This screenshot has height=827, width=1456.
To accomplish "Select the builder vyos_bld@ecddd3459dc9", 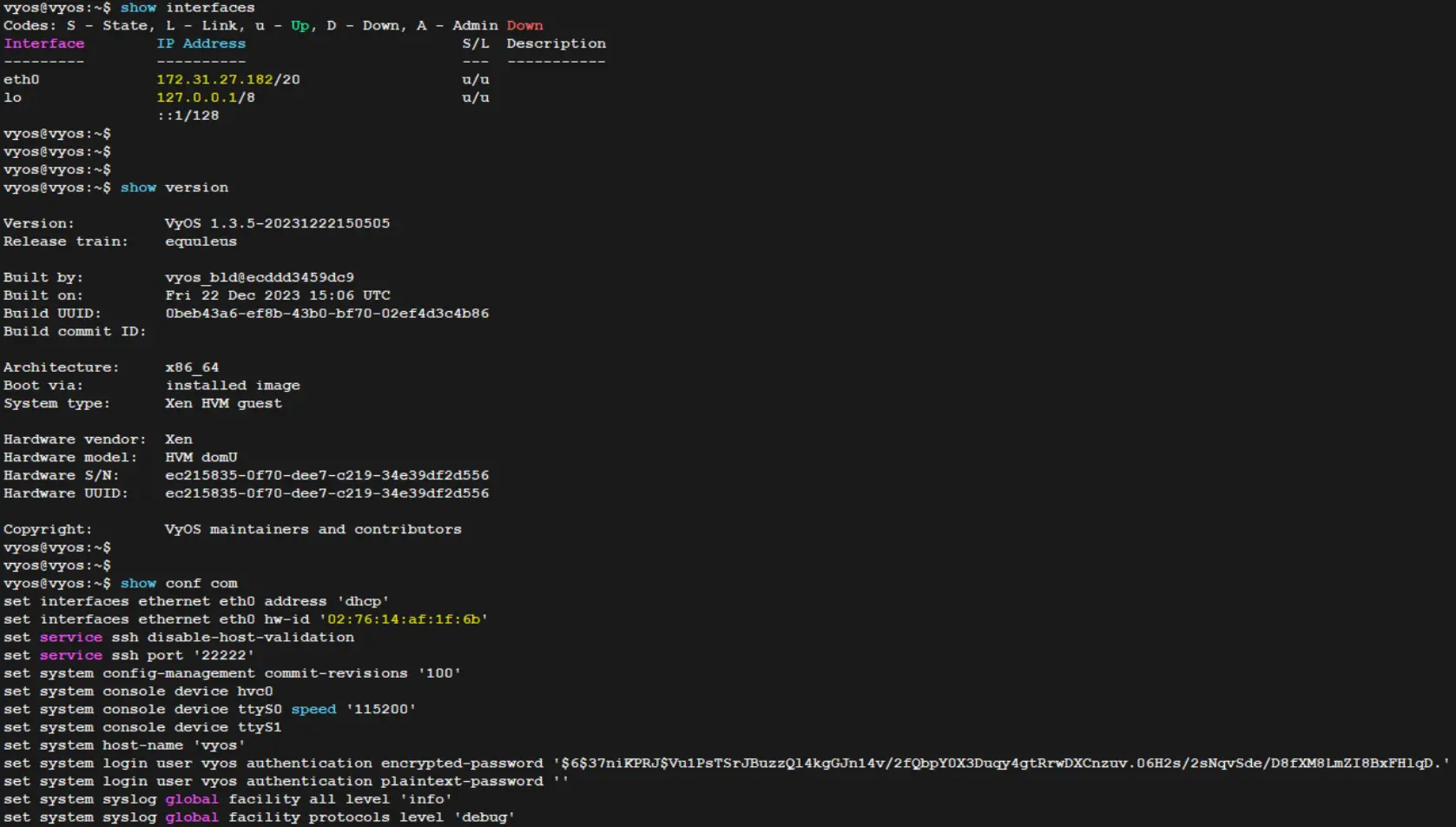I will [260, 277].
